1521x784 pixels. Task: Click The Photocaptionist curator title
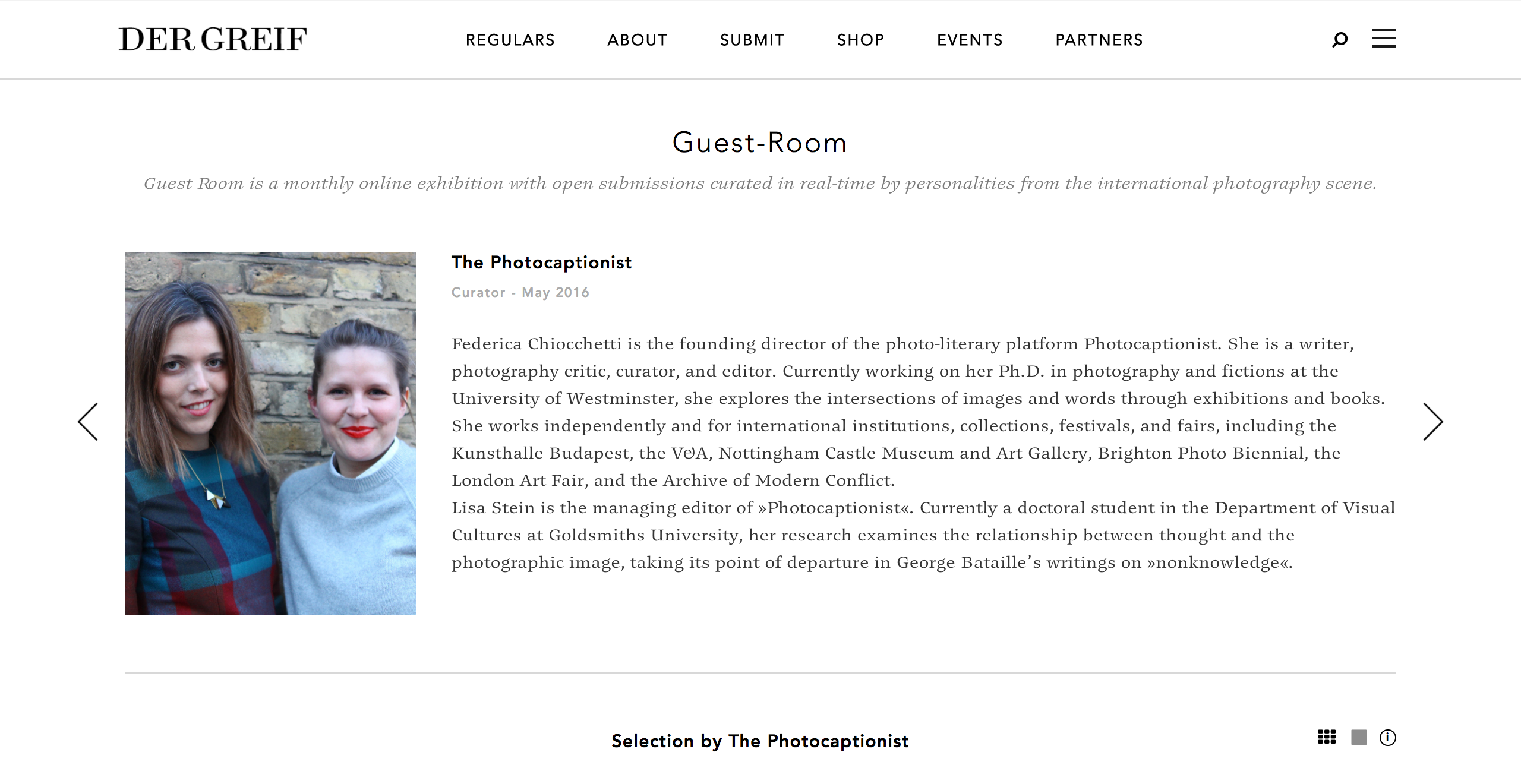point(541,263)
